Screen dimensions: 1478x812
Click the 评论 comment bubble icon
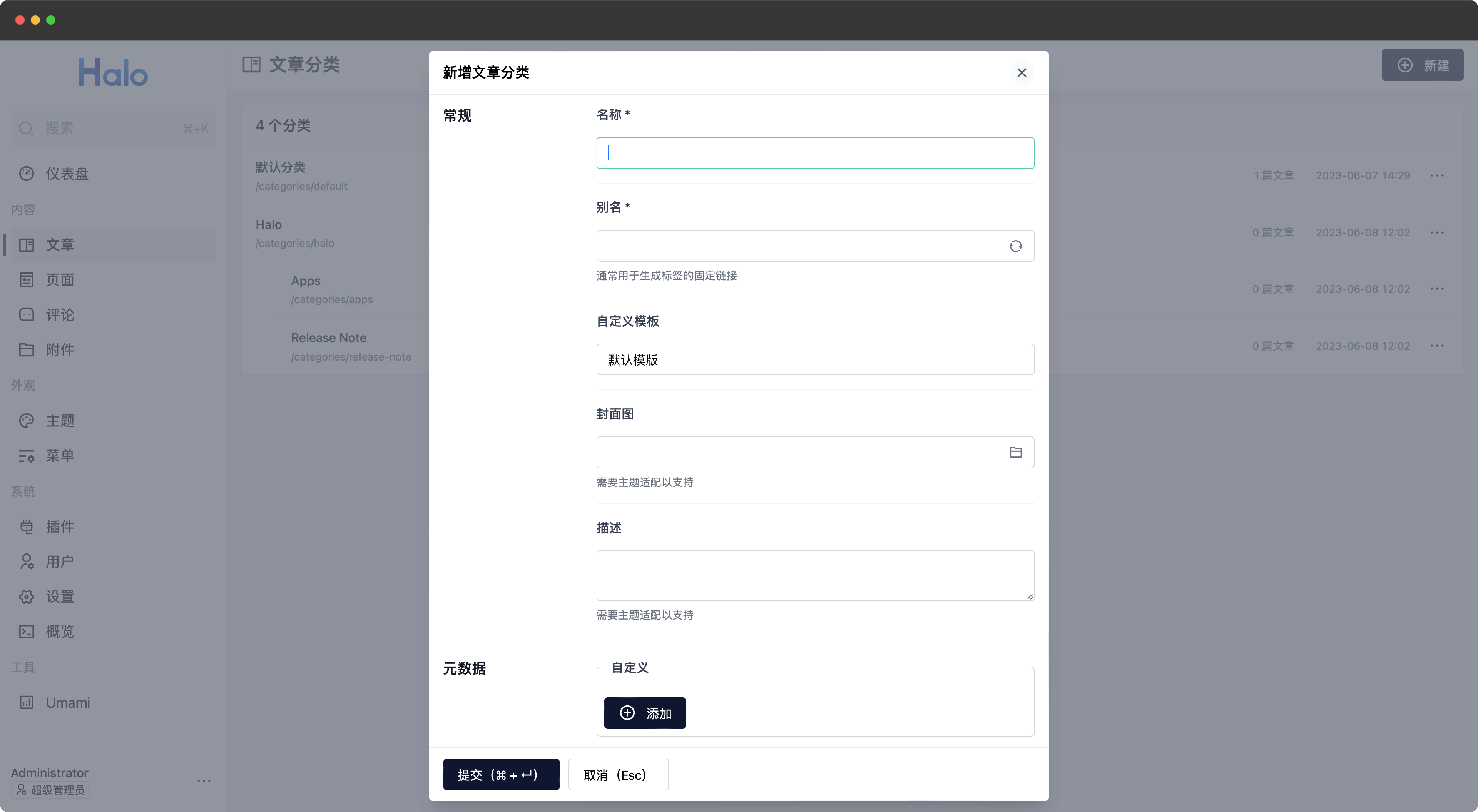pos(27,314)
